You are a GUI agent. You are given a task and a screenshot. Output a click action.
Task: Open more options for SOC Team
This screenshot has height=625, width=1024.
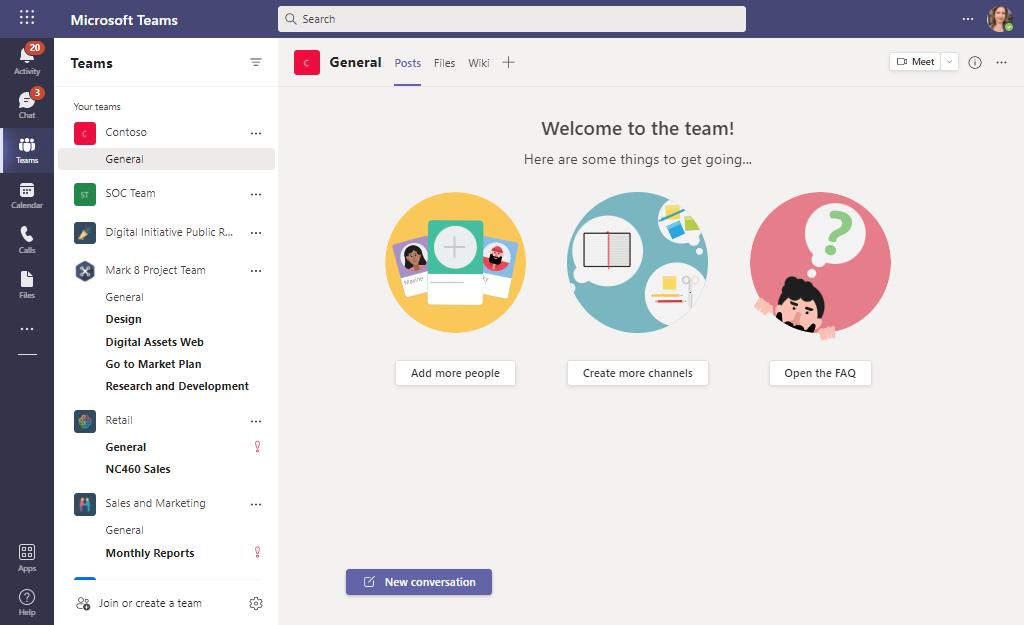[256, 195]
